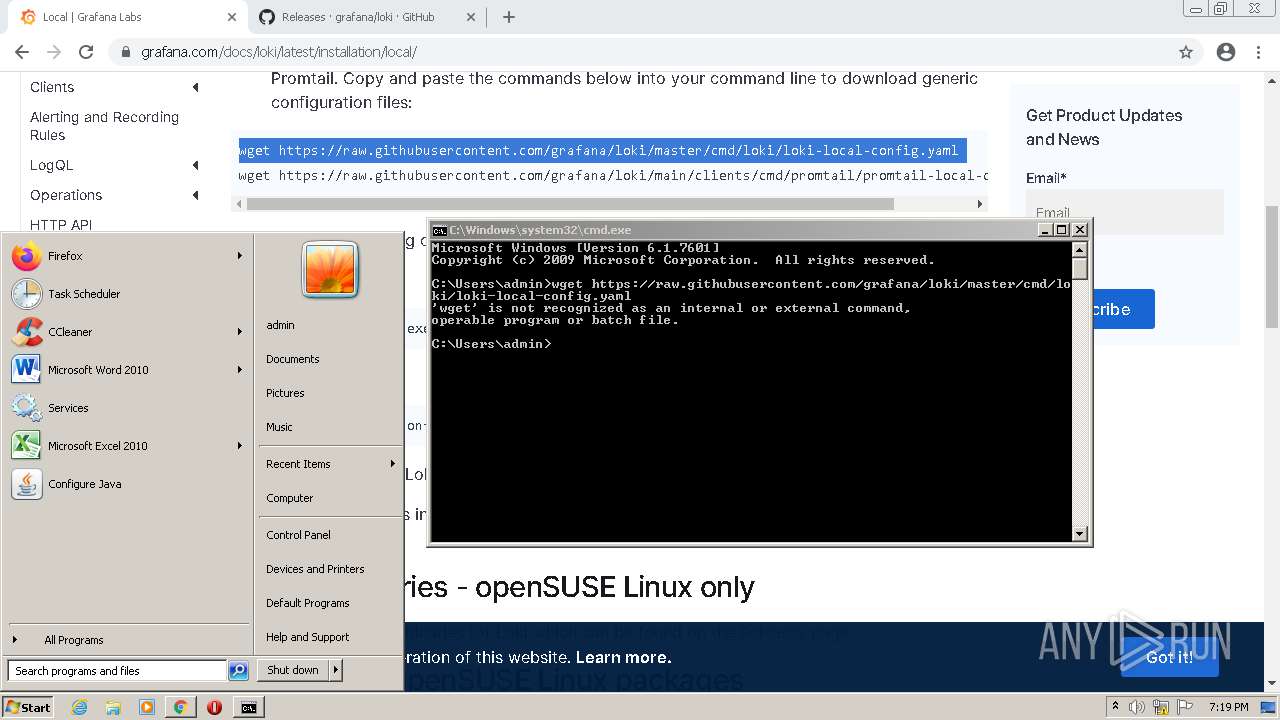Click the user account picture
Image resolution: width=1280 pixels, height=720 pixels.
tap(330, 270)
